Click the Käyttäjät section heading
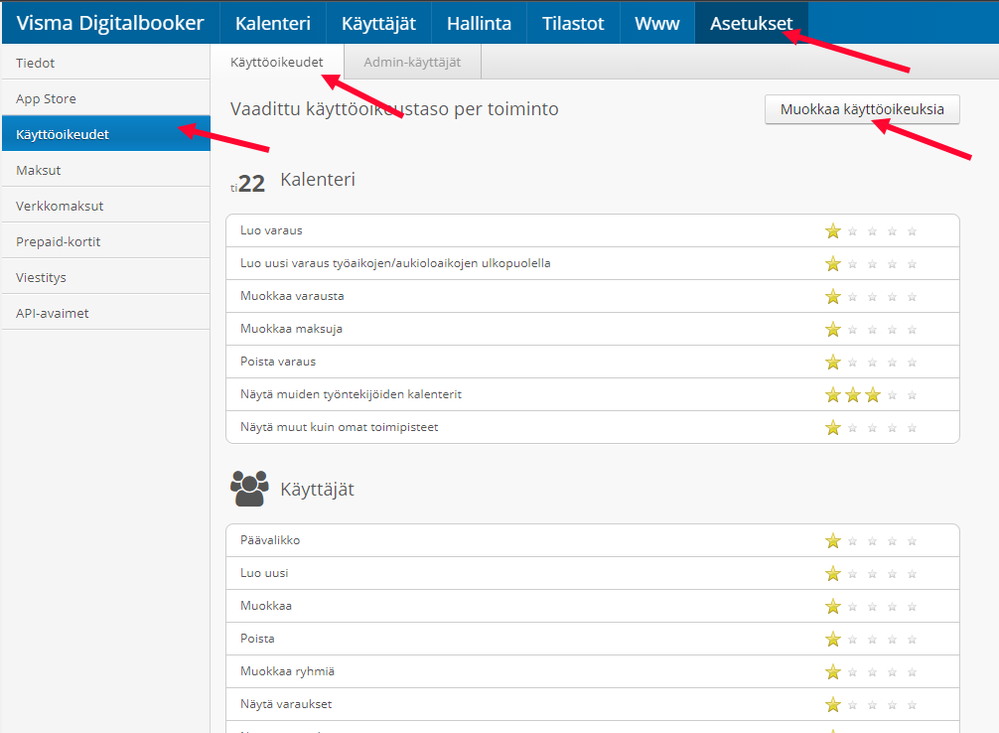 (317, 490)
